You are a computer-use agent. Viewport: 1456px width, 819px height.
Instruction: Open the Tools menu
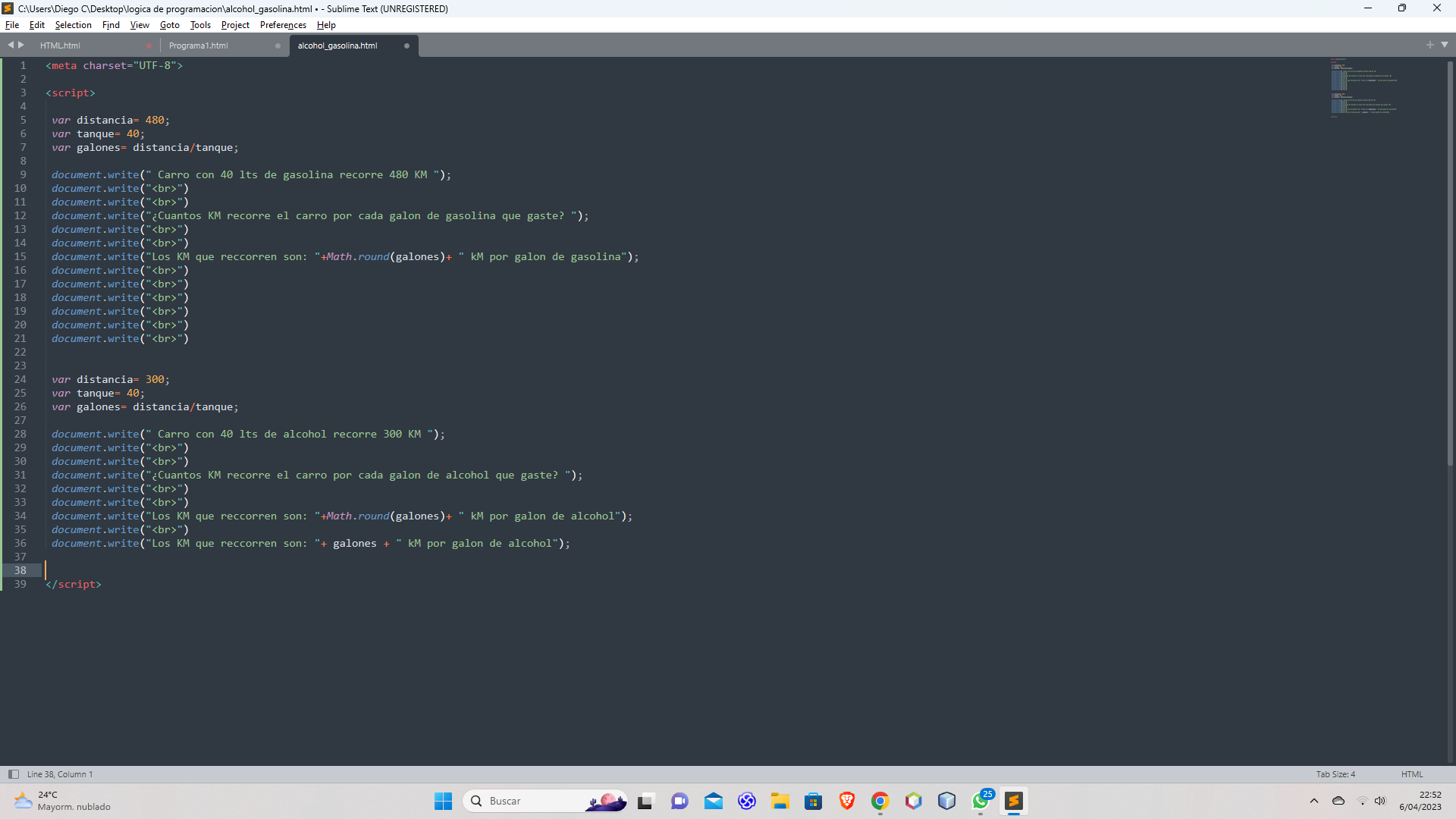point(200,25)
